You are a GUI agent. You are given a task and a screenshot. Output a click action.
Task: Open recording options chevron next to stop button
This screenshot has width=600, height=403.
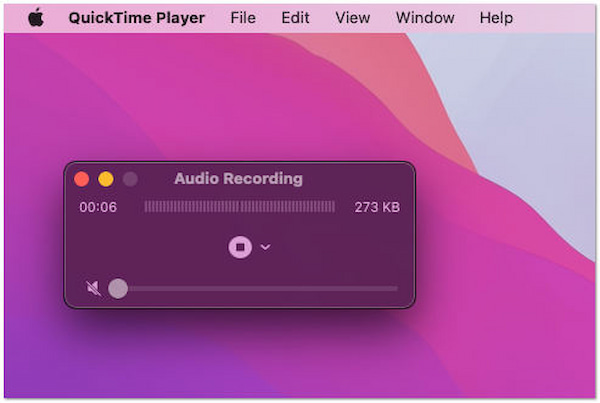[265, 247]
